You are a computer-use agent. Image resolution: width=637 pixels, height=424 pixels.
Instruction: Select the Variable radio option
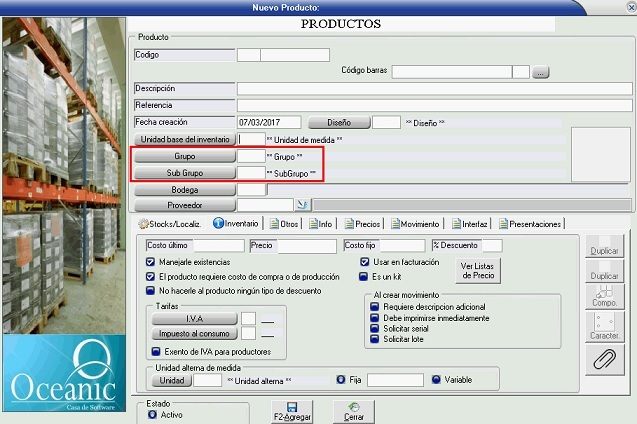pyautogui.click(x=437, y=380)
